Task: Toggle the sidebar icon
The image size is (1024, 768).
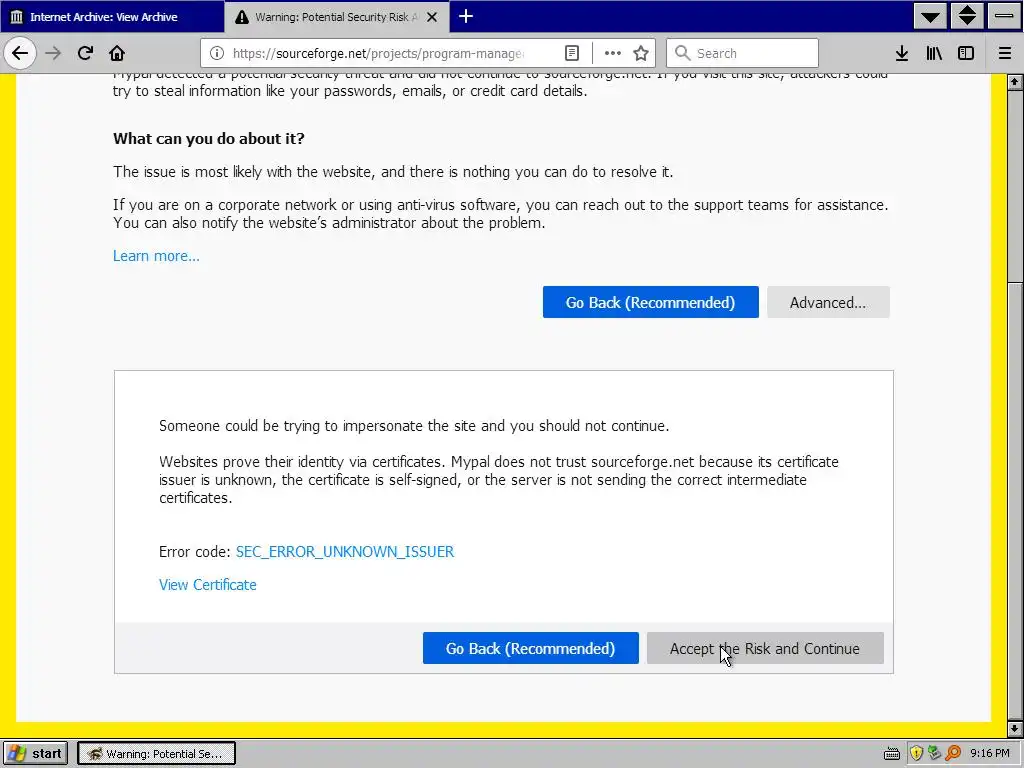Action: [966, 53]
